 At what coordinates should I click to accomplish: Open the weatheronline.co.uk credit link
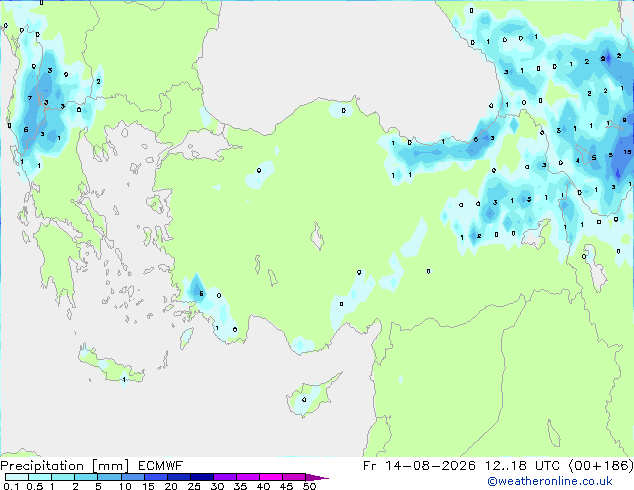(550, 481)
